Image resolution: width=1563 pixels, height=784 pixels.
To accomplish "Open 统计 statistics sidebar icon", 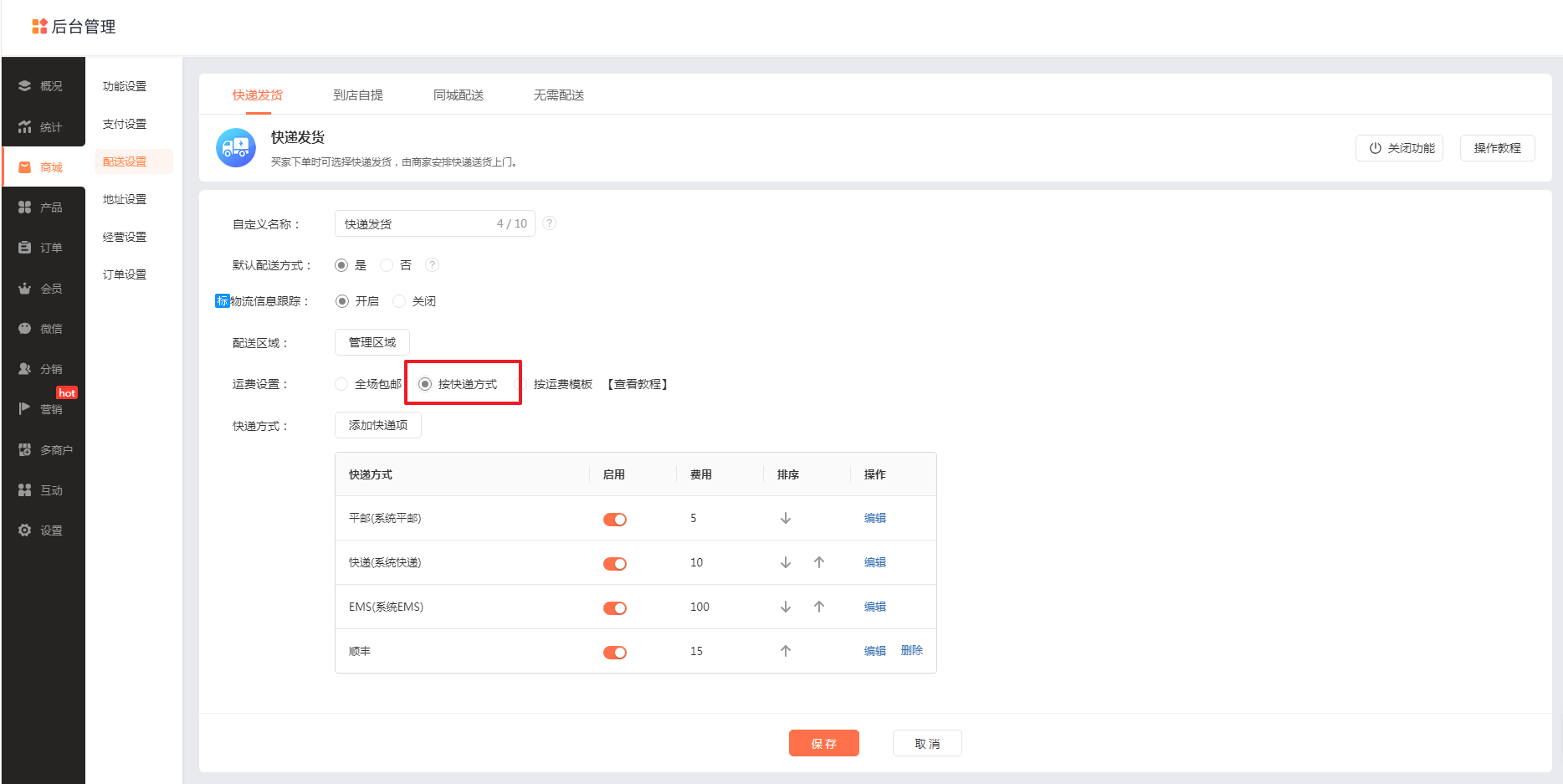I will 24,127.
